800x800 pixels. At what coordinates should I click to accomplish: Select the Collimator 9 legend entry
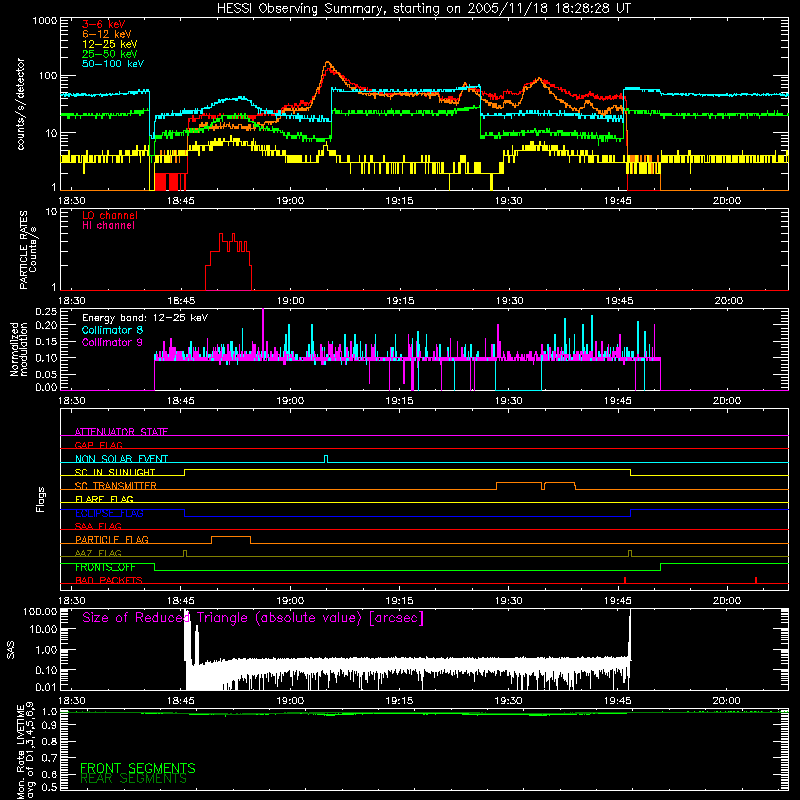(112, 342)
